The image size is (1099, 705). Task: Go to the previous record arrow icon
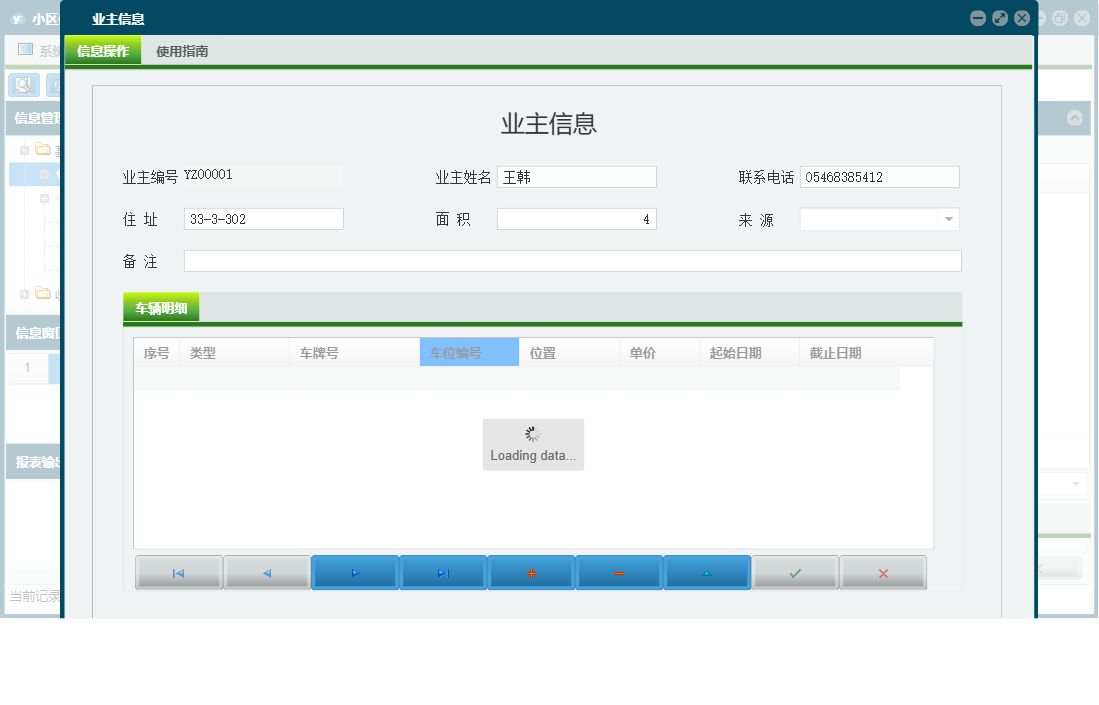(x=267, y=572)
